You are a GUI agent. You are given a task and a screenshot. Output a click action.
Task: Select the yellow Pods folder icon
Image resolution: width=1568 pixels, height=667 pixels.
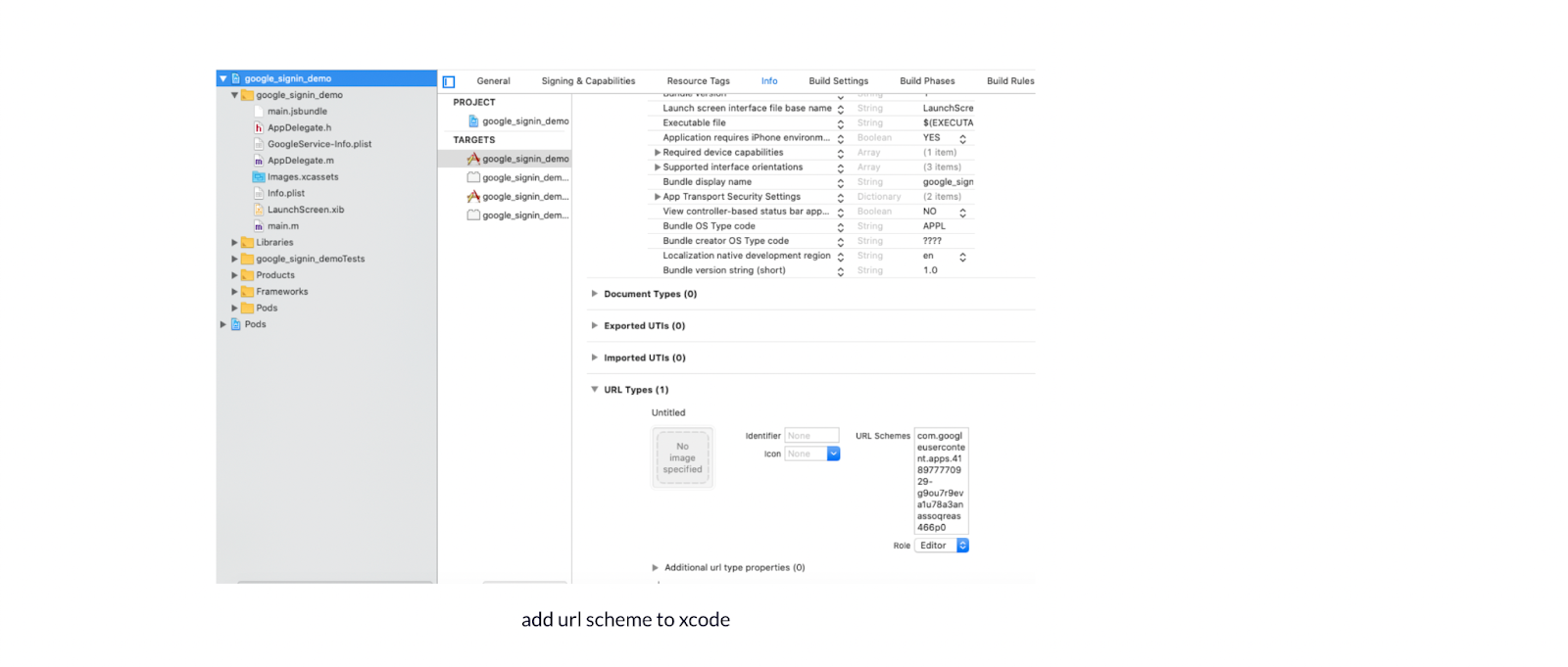[x=247, y=309]
